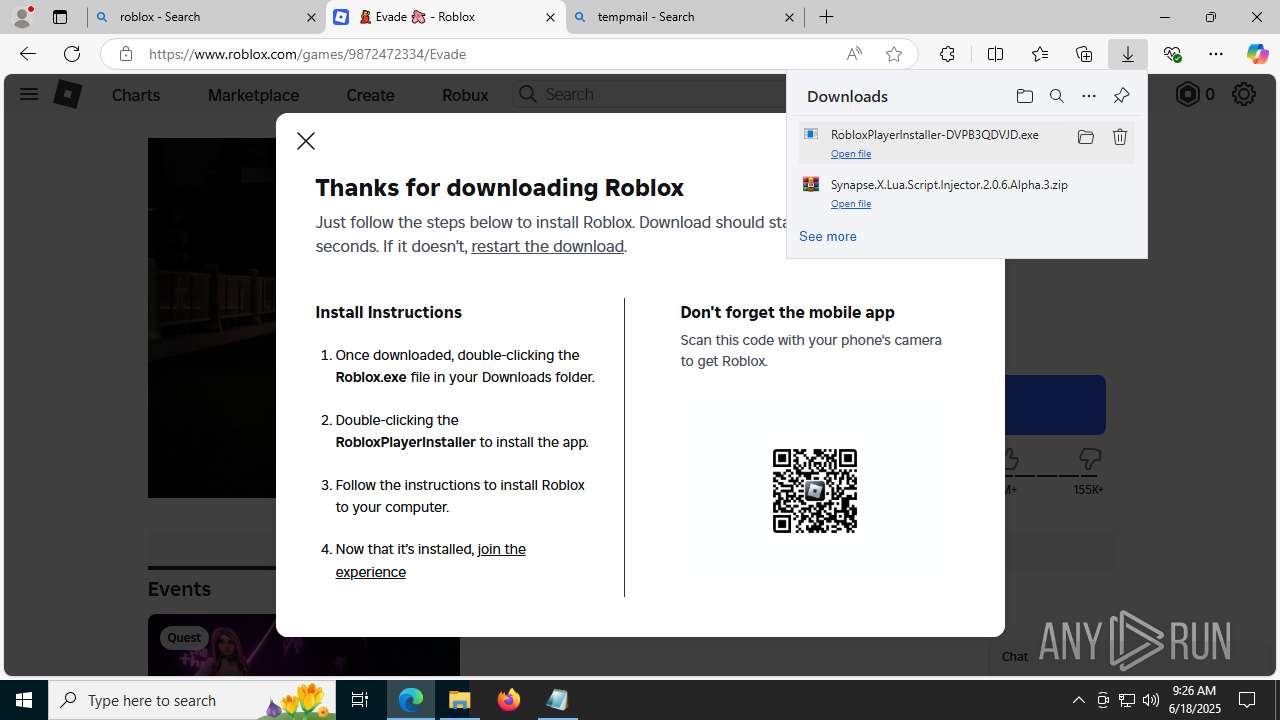
Task: Open Task View on taskbar
Action: tap(361, 700)
